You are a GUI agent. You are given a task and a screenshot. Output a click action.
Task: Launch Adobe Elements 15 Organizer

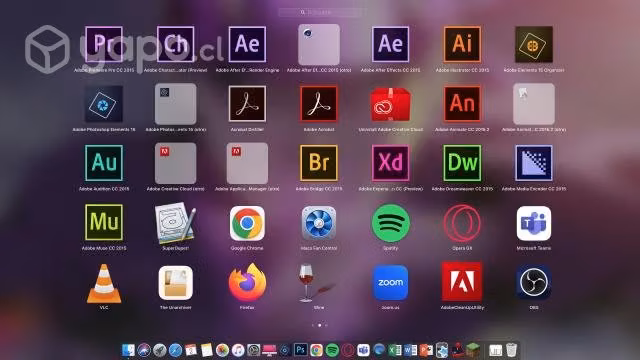pyautogui.click(x=534, y=44)
